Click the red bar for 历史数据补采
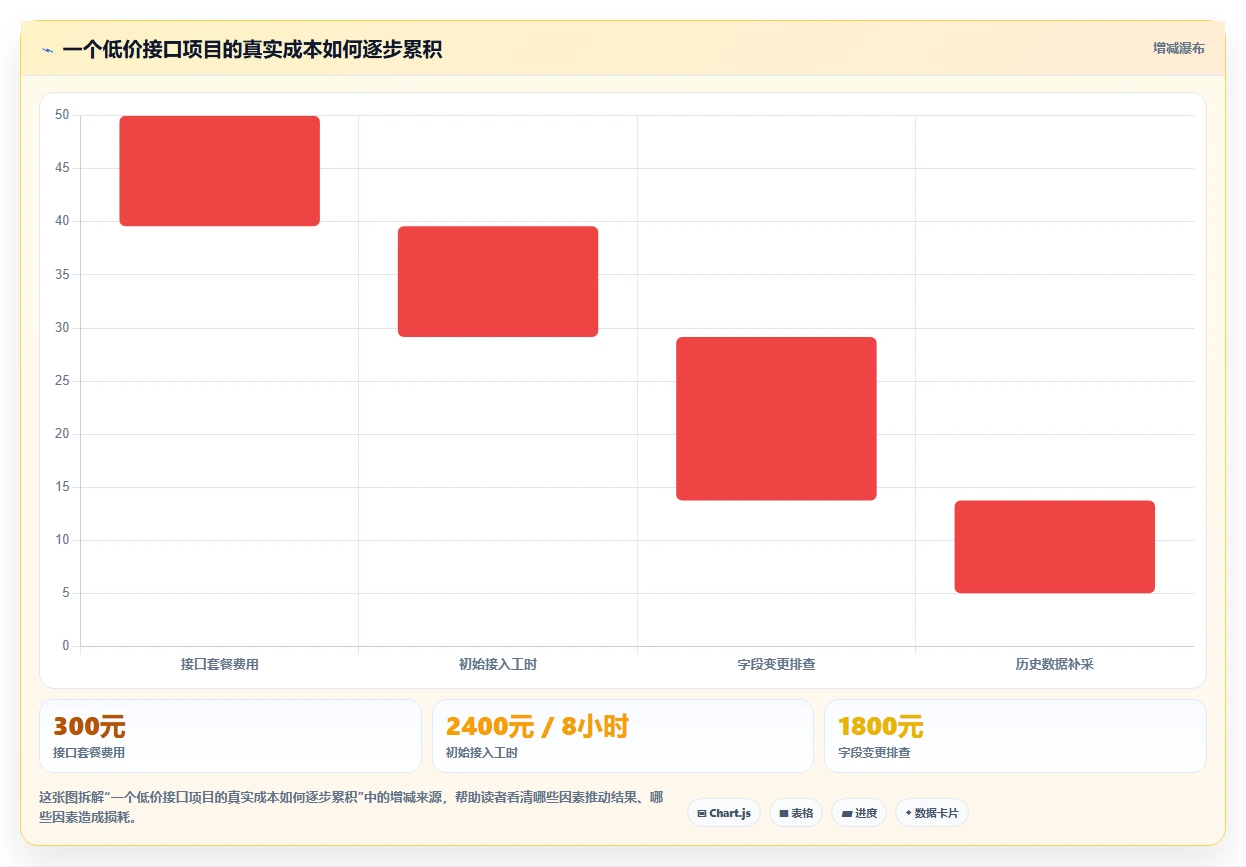 [1054, 547]
